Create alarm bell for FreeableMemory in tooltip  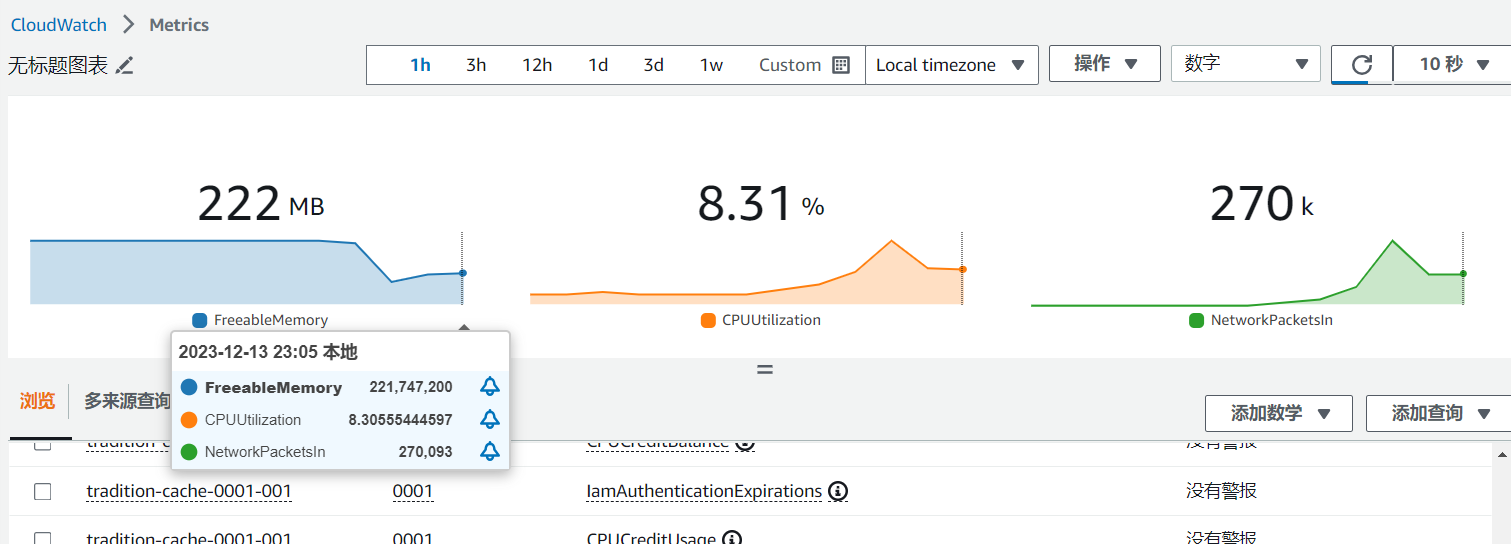tap(489, 387)
